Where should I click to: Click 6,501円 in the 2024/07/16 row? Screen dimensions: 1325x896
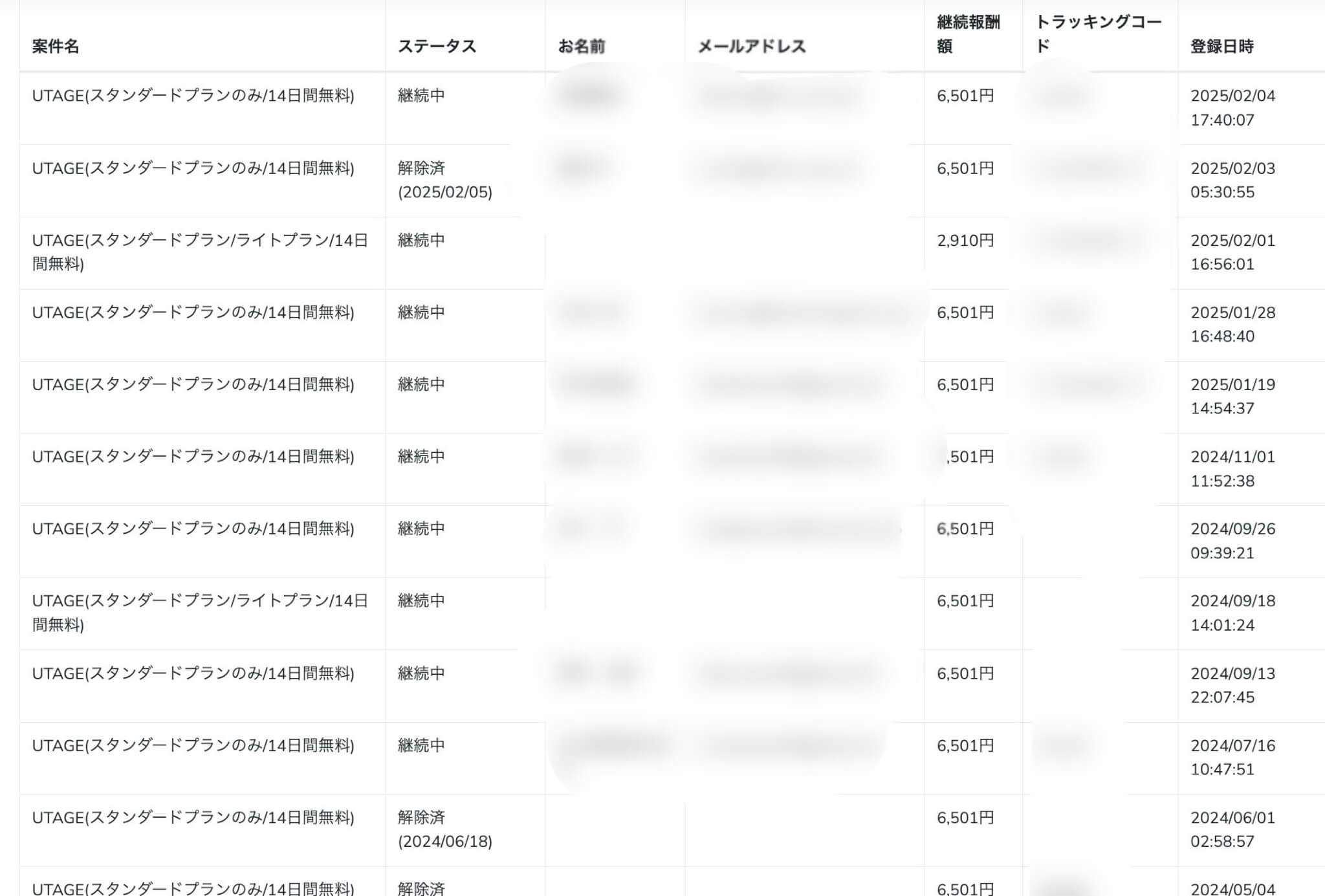(965, 745)
